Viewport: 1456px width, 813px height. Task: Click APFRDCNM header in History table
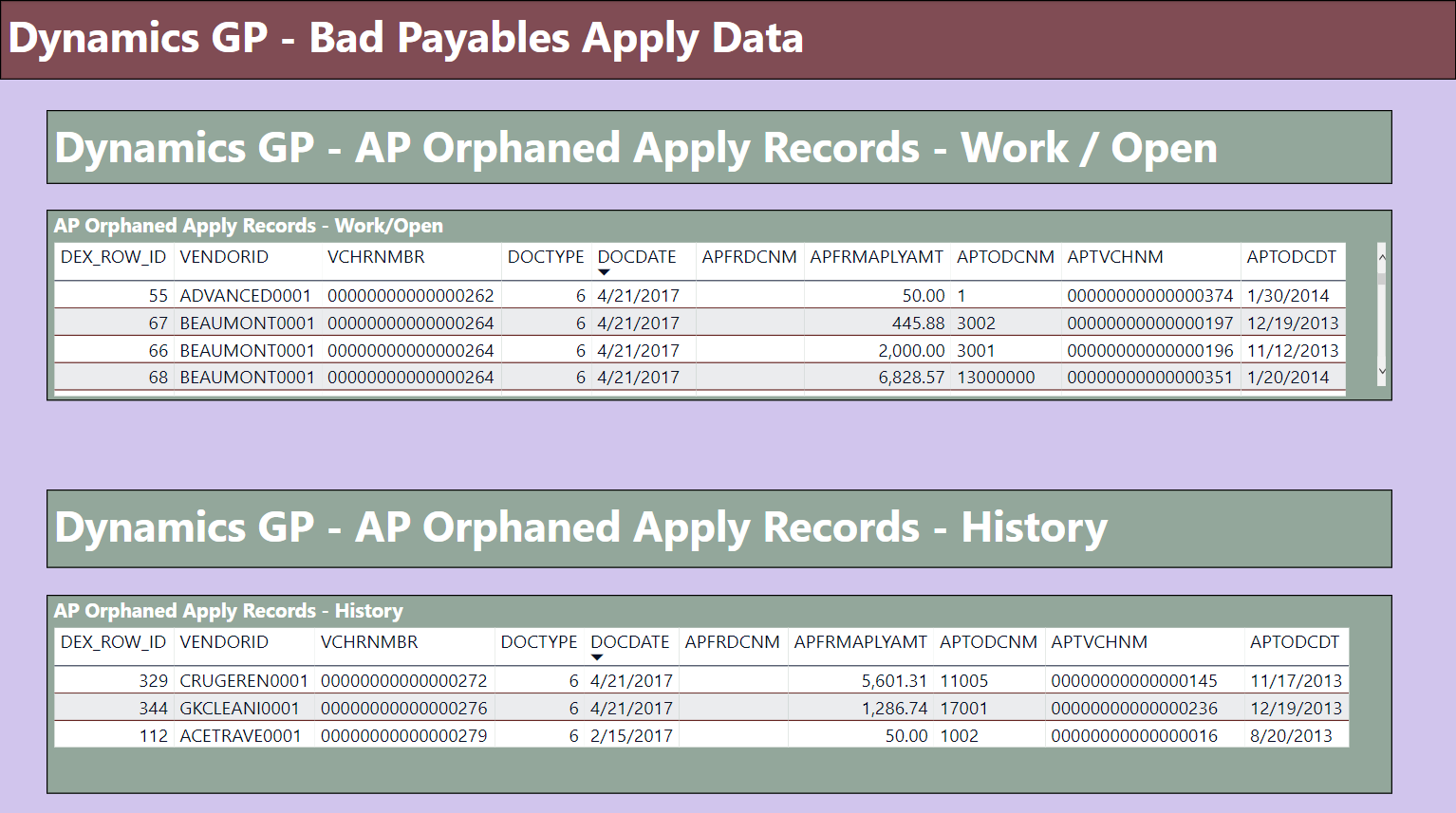tap(732, 642)
